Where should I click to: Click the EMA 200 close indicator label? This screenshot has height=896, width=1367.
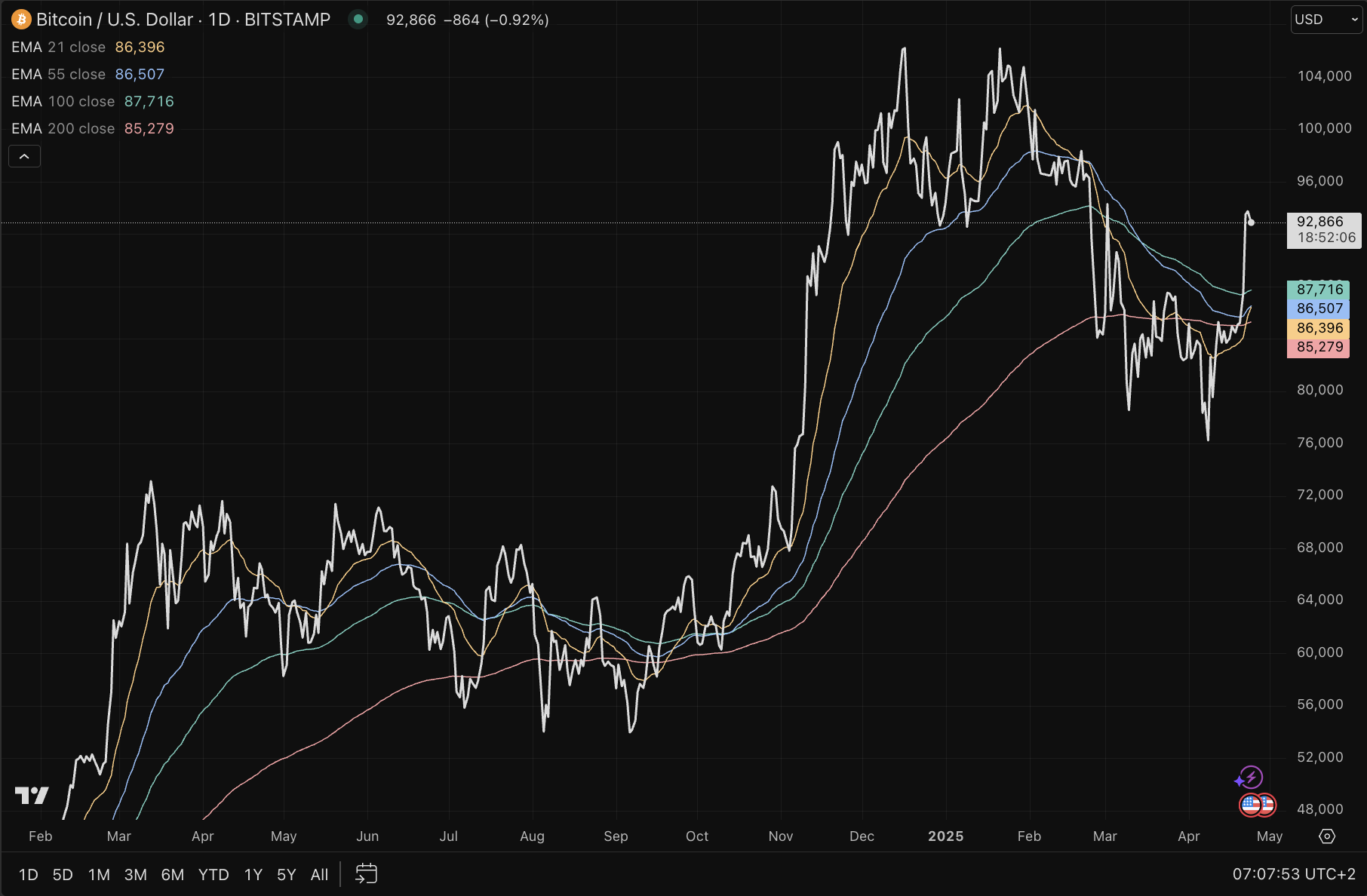click(x=63, y=128)
